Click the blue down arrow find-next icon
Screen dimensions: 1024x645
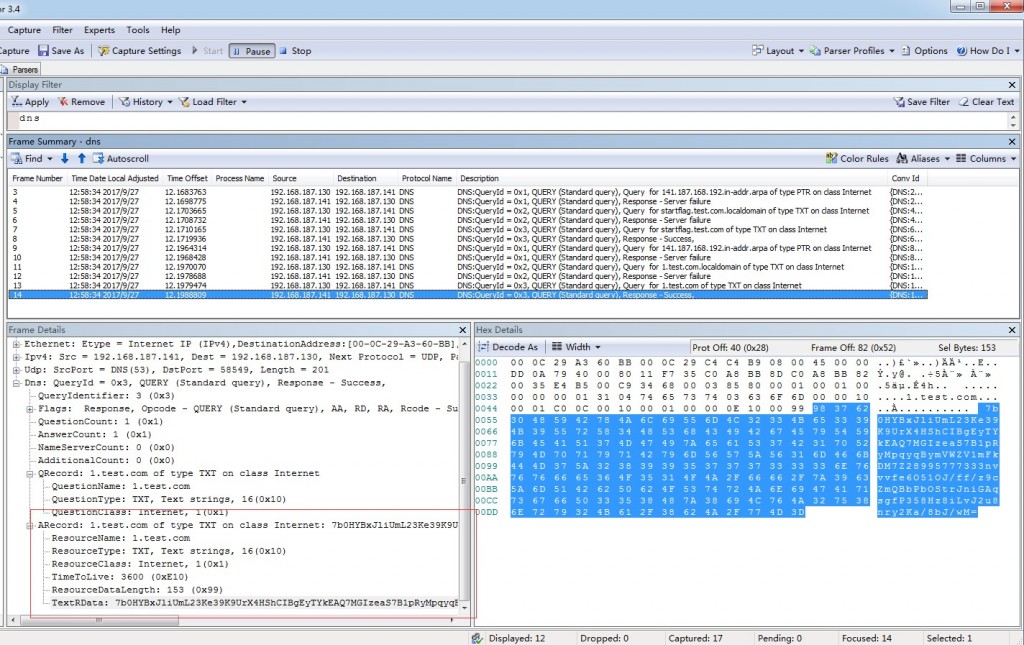[x=65, y=159]
